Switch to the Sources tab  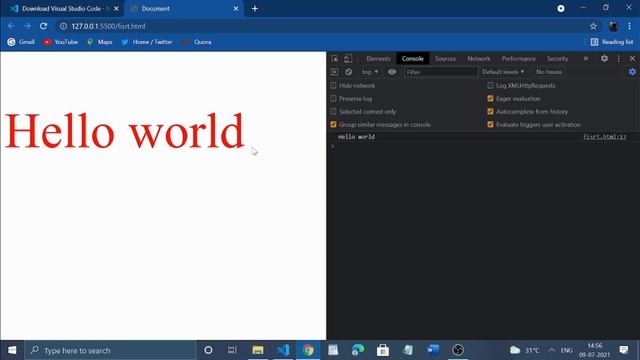point(445,59)
